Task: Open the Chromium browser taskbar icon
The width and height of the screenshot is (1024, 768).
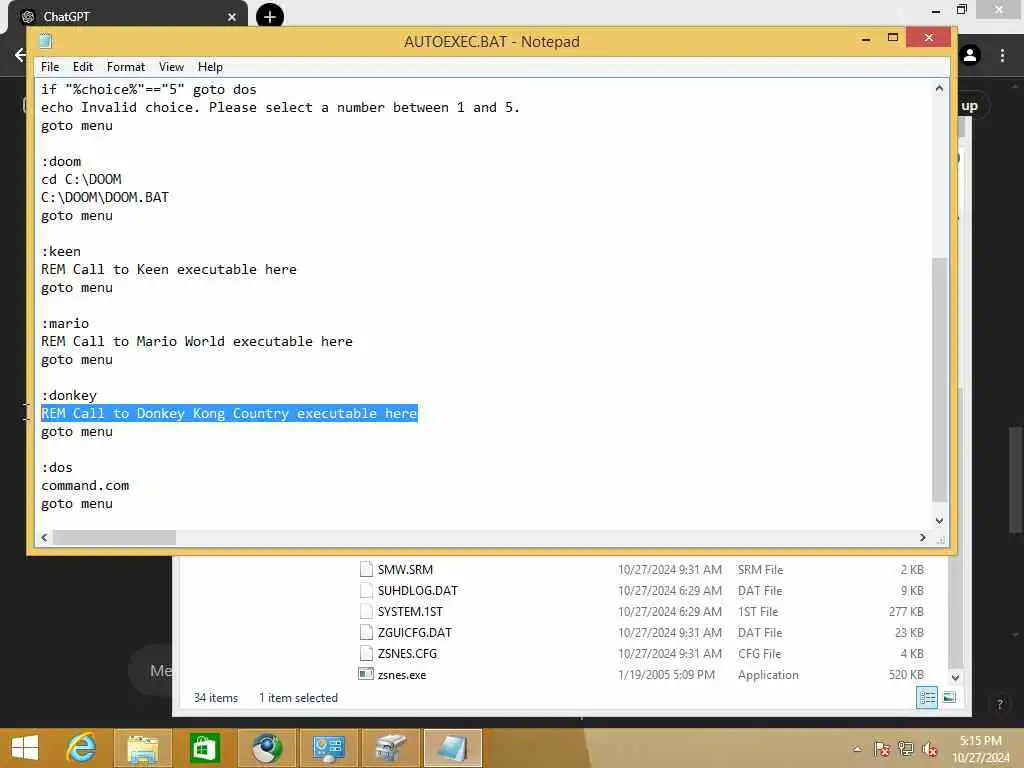Action: click(x=266, y=748)
